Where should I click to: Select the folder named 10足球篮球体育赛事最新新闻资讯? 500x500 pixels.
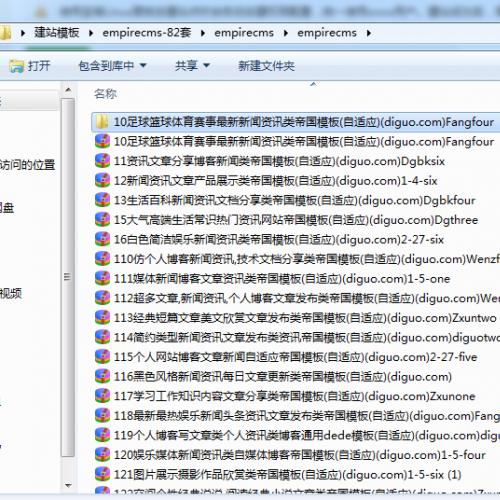tap(296, 122)
